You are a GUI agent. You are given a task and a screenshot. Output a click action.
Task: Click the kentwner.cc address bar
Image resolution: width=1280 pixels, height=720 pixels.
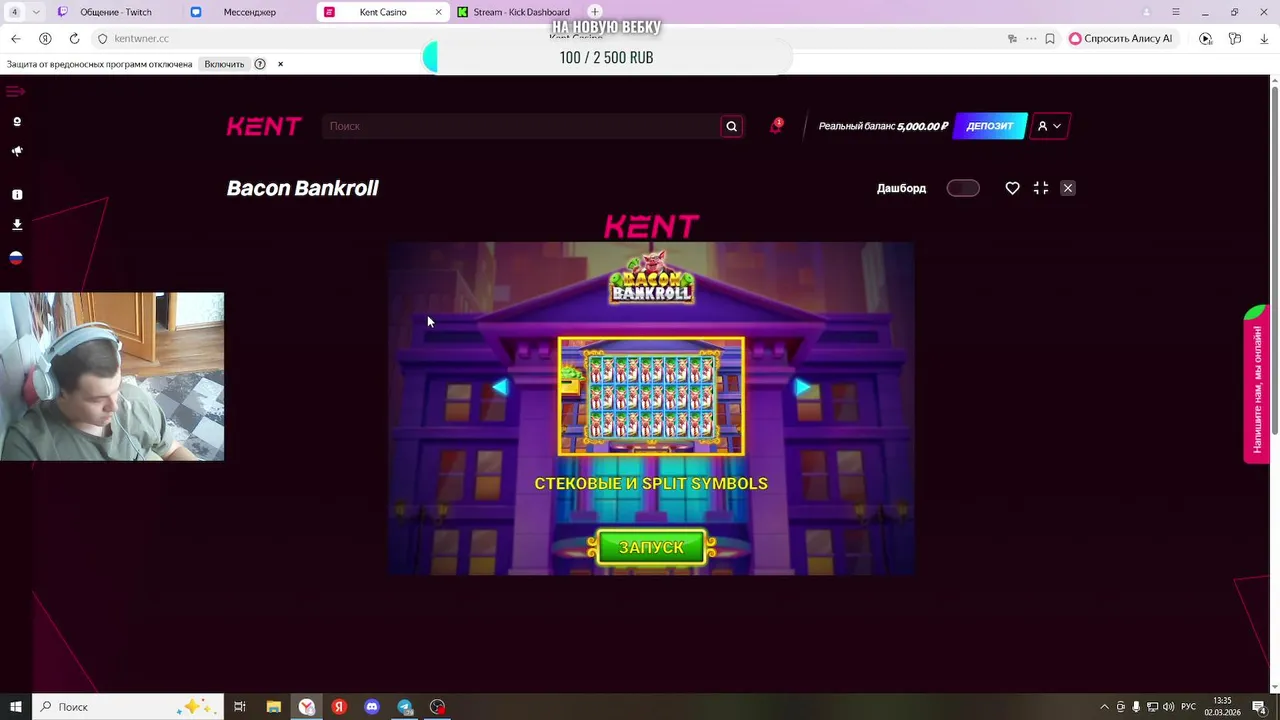coord(142,39)
